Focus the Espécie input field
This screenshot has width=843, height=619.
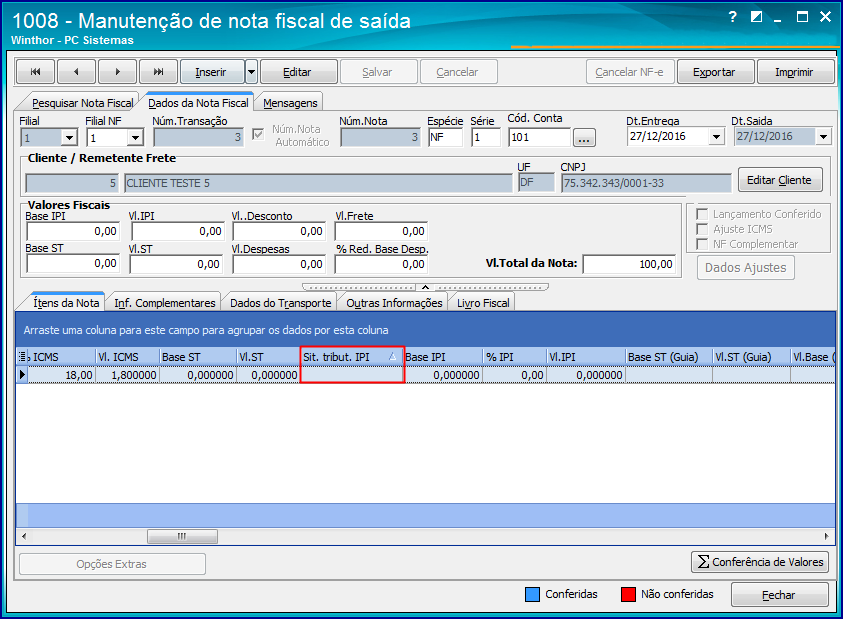[445, 137]
